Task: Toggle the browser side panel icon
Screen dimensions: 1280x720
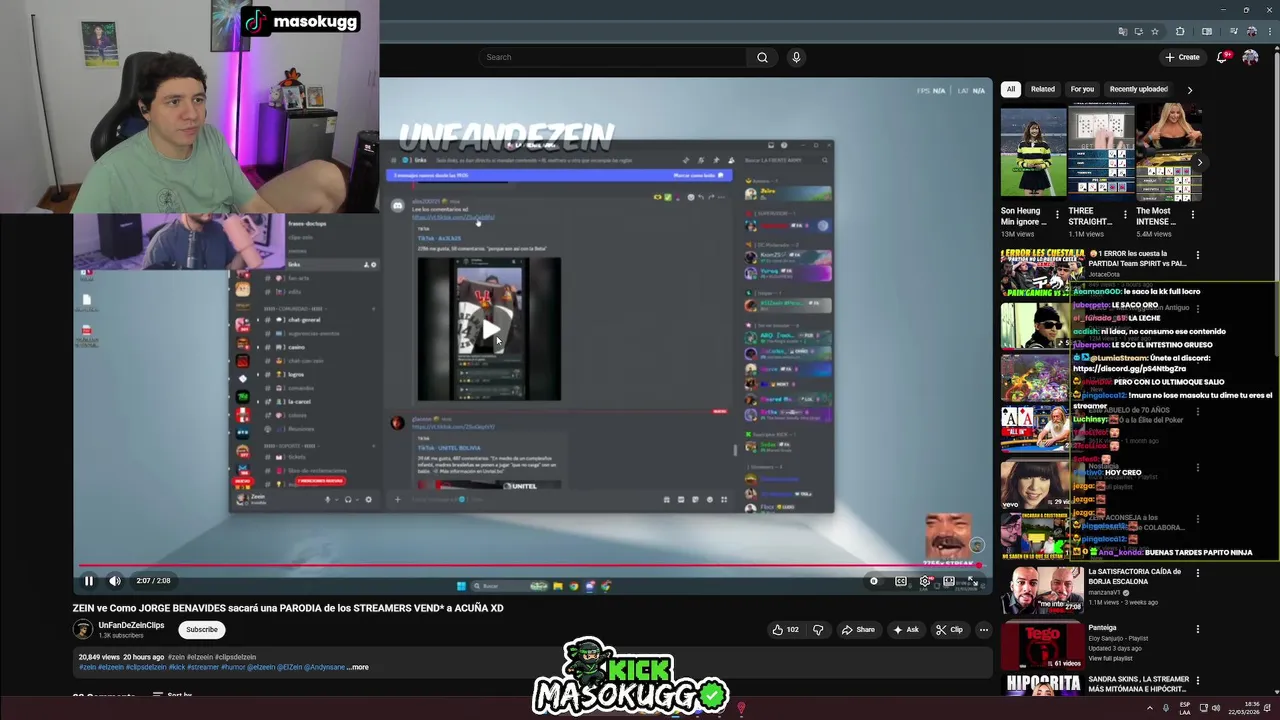Action: [1207, 31]
